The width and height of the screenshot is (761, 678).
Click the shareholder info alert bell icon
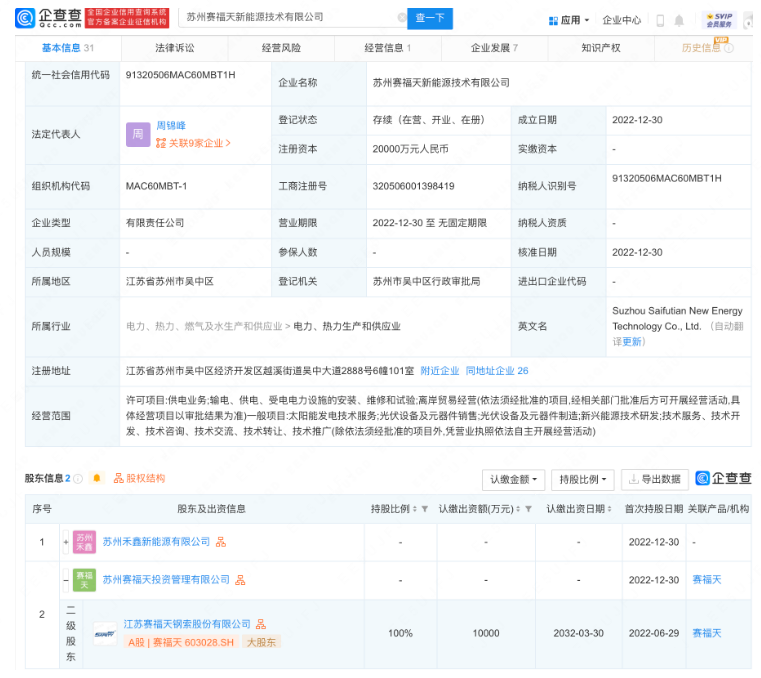97,478
